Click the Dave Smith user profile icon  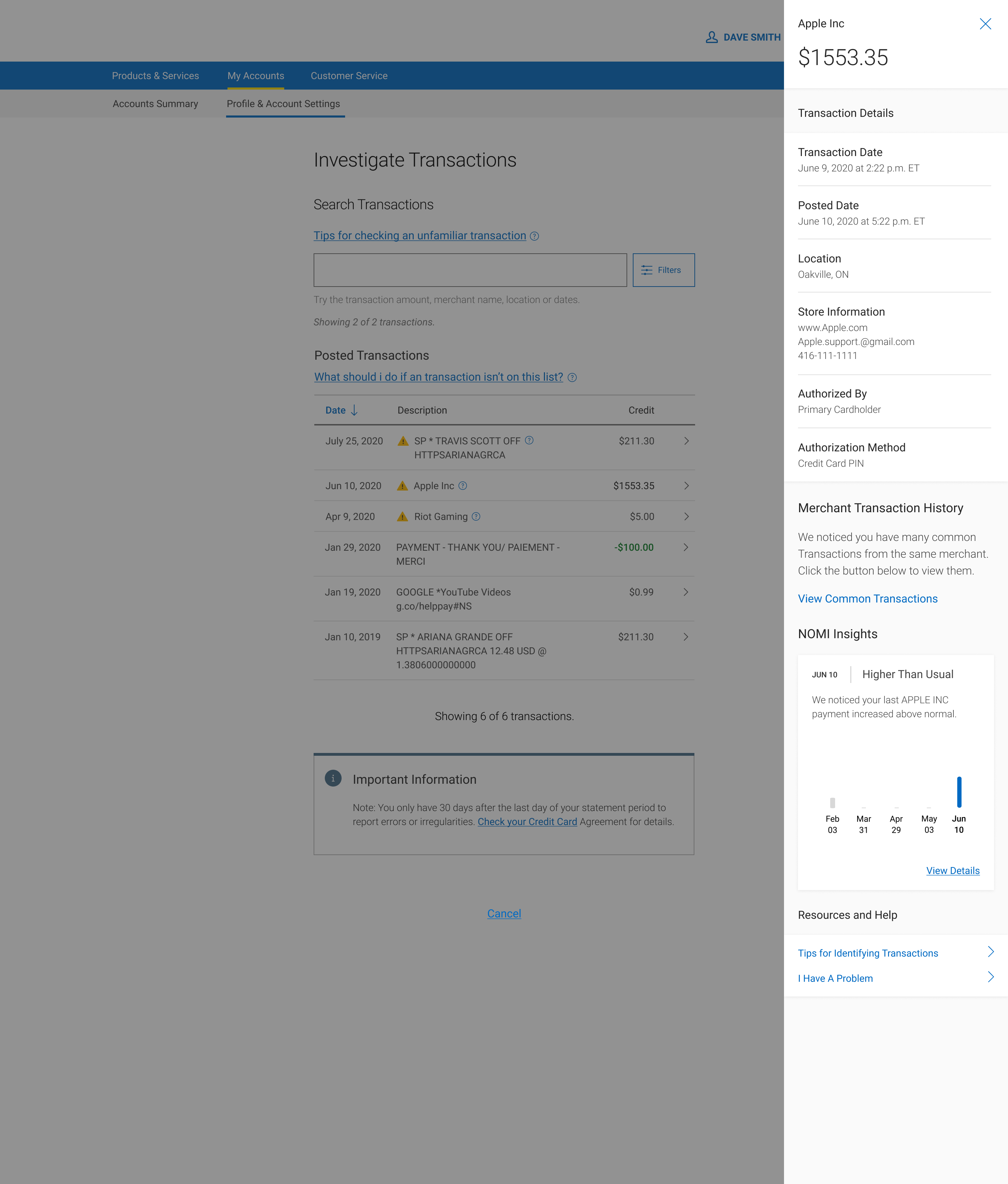pos(712,37)
